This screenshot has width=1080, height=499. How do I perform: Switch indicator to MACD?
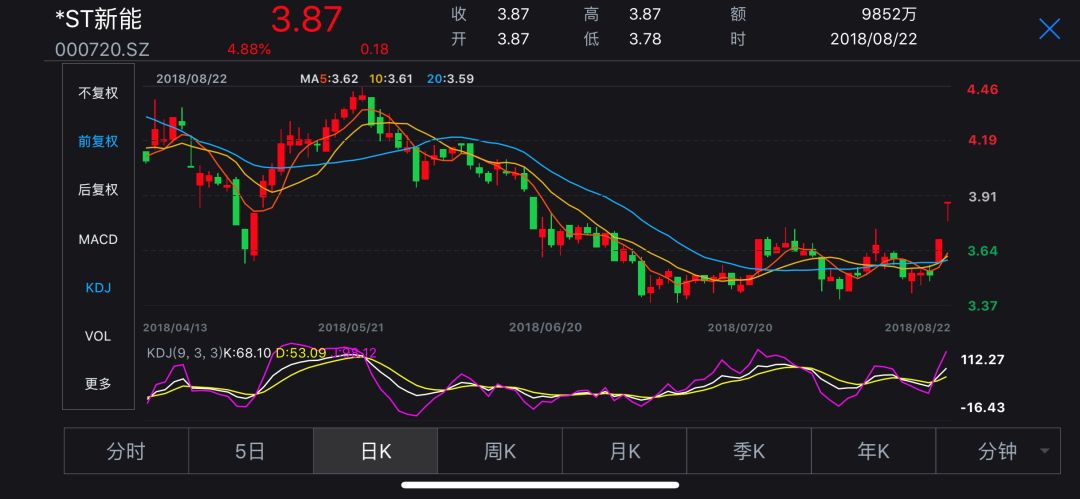98,239
